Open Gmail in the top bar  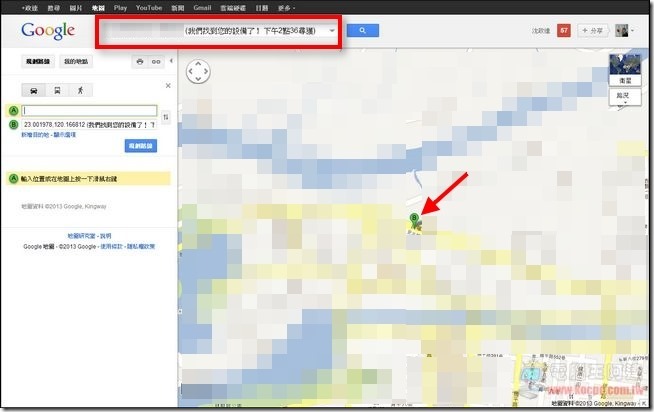tap(202, 8)
